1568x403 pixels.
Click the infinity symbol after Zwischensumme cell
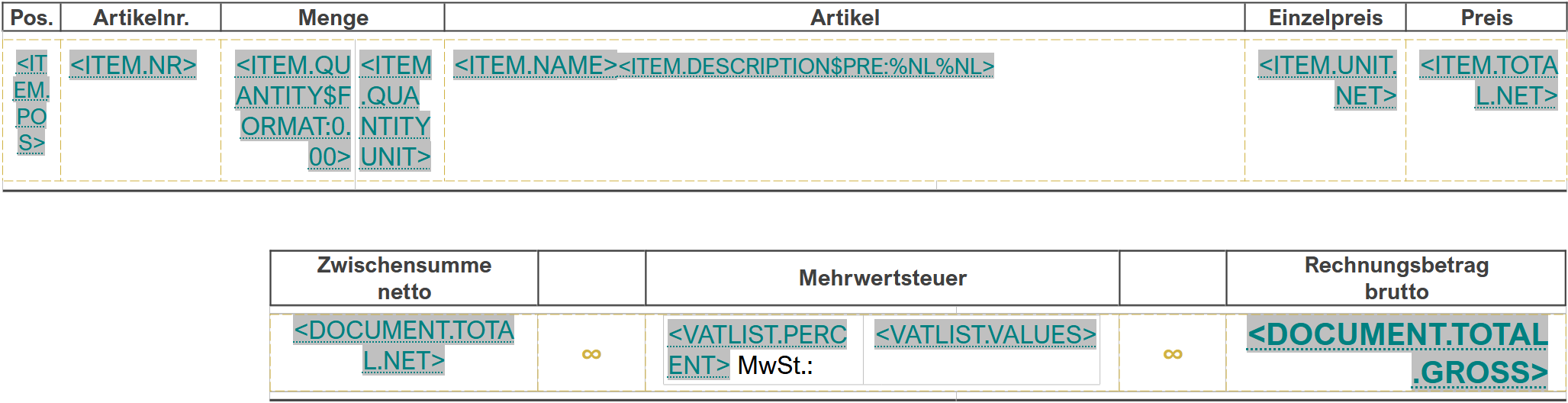click(591, 354)
